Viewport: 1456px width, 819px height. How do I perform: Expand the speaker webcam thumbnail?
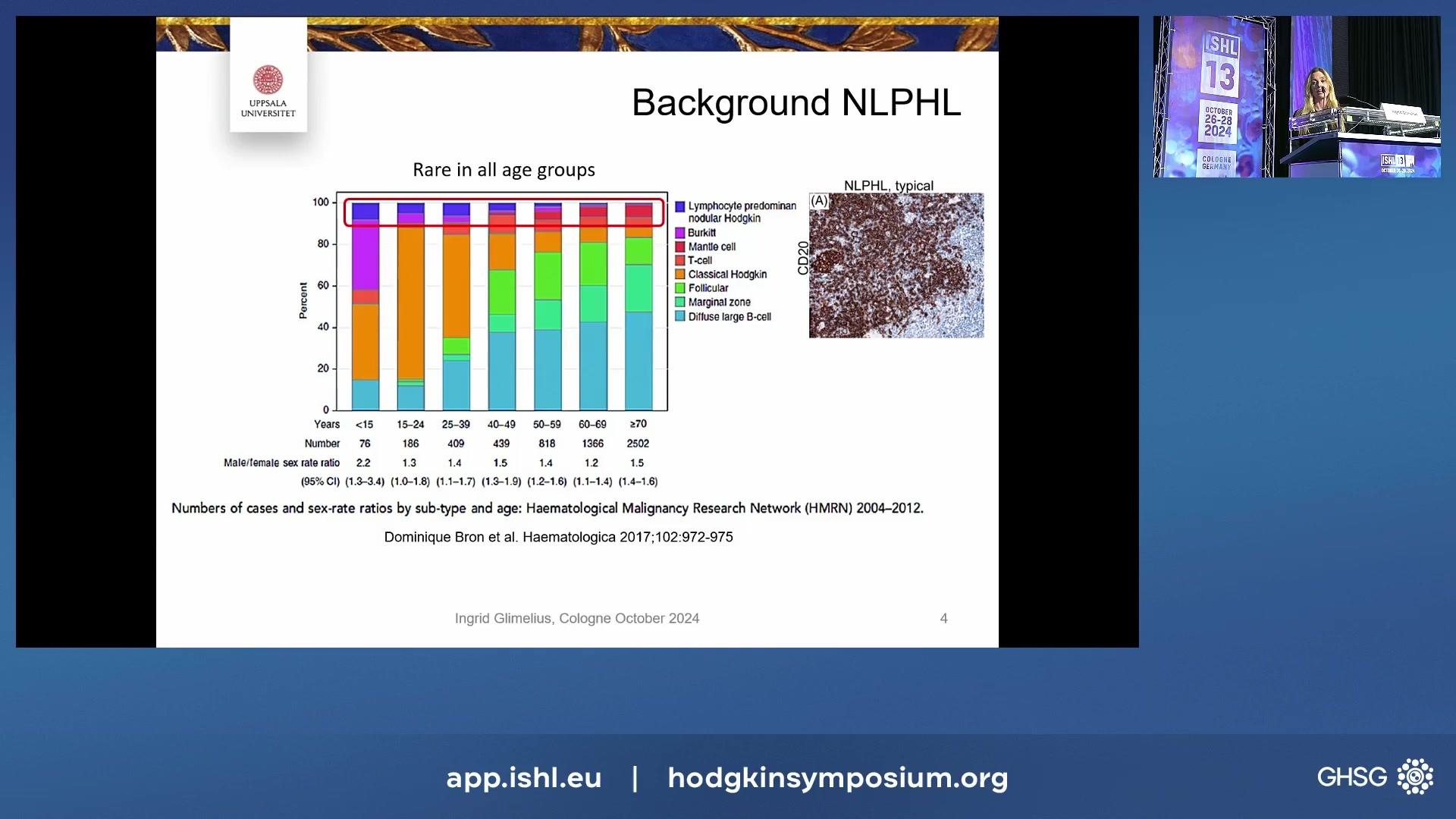[x=1297, y=99]
